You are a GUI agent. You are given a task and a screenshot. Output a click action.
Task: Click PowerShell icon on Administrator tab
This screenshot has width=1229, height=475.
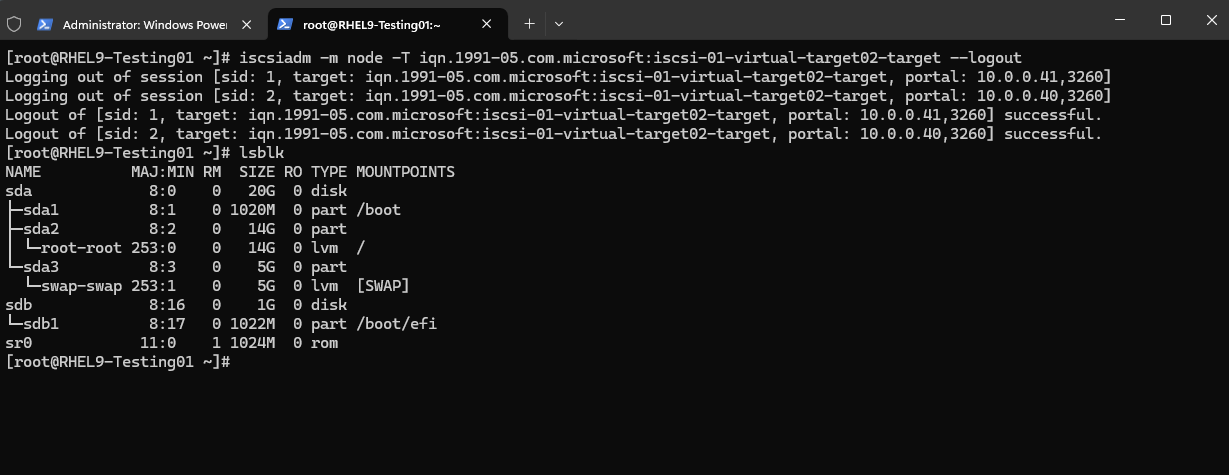pyautogui.click(x=45, y=23)
